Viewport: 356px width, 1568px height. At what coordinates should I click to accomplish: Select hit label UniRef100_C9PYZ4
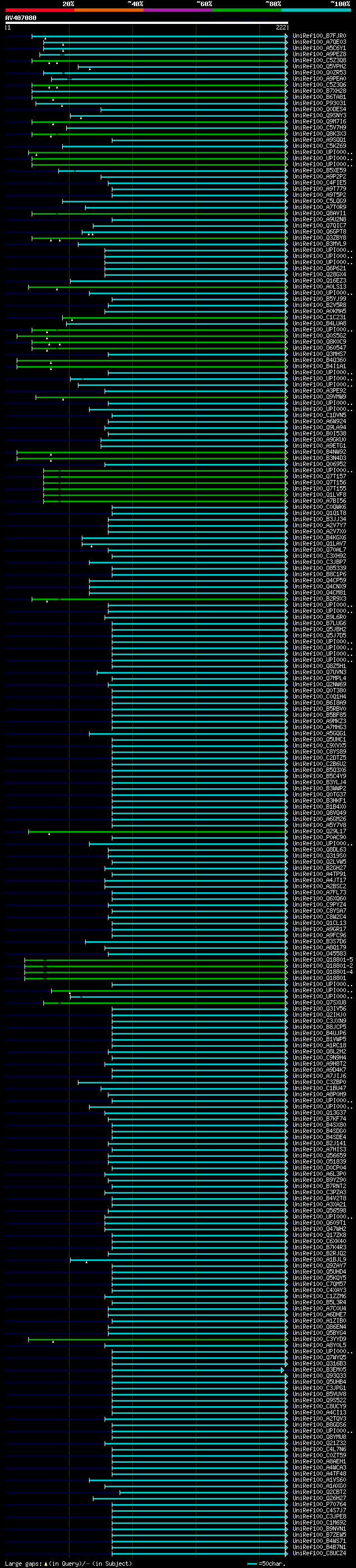pyautogui.click(x=319, y=904)
